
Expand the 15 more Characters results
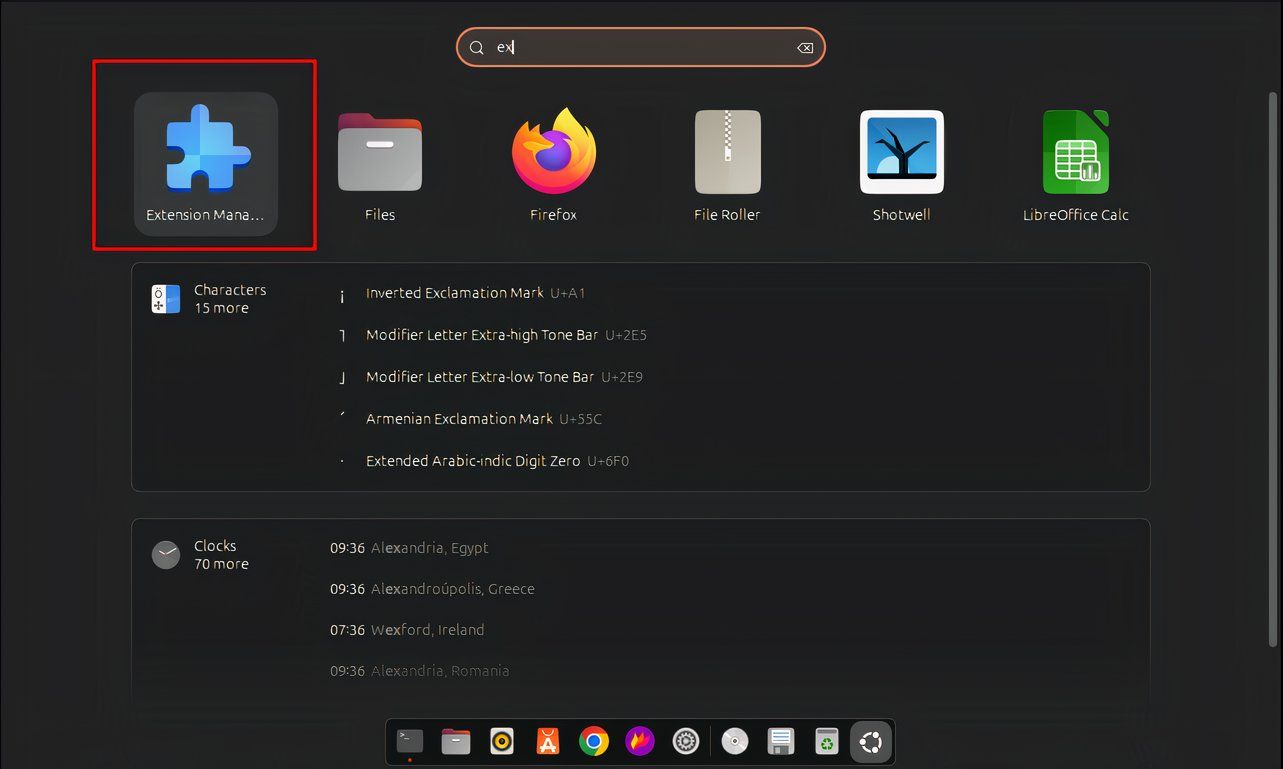(x=220, y=308)
